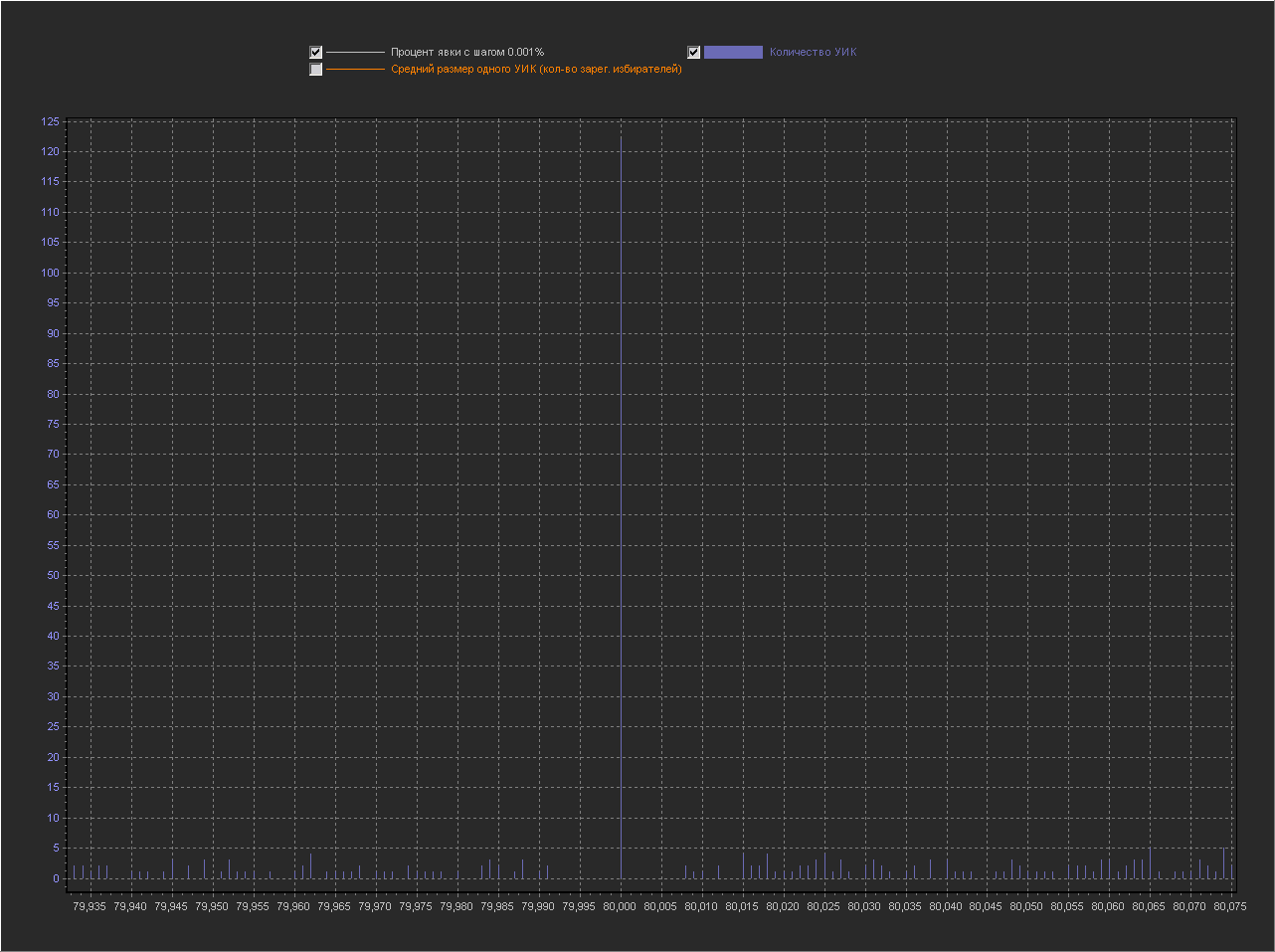1275x952 pixels.
Task: Click the y-axis label 110
Action: [51, 212]
